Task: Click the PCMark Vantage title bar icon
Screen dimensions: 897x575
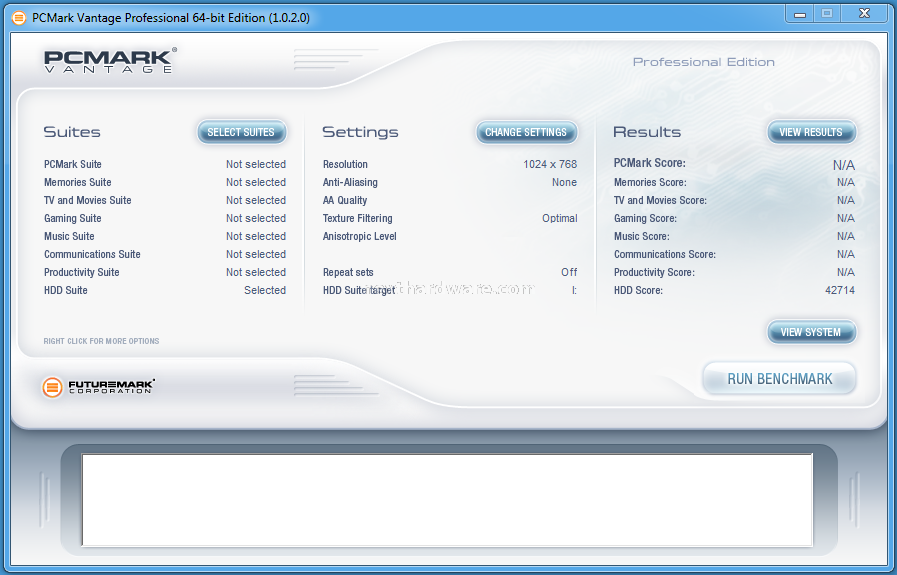Action: tap(19, 18)
